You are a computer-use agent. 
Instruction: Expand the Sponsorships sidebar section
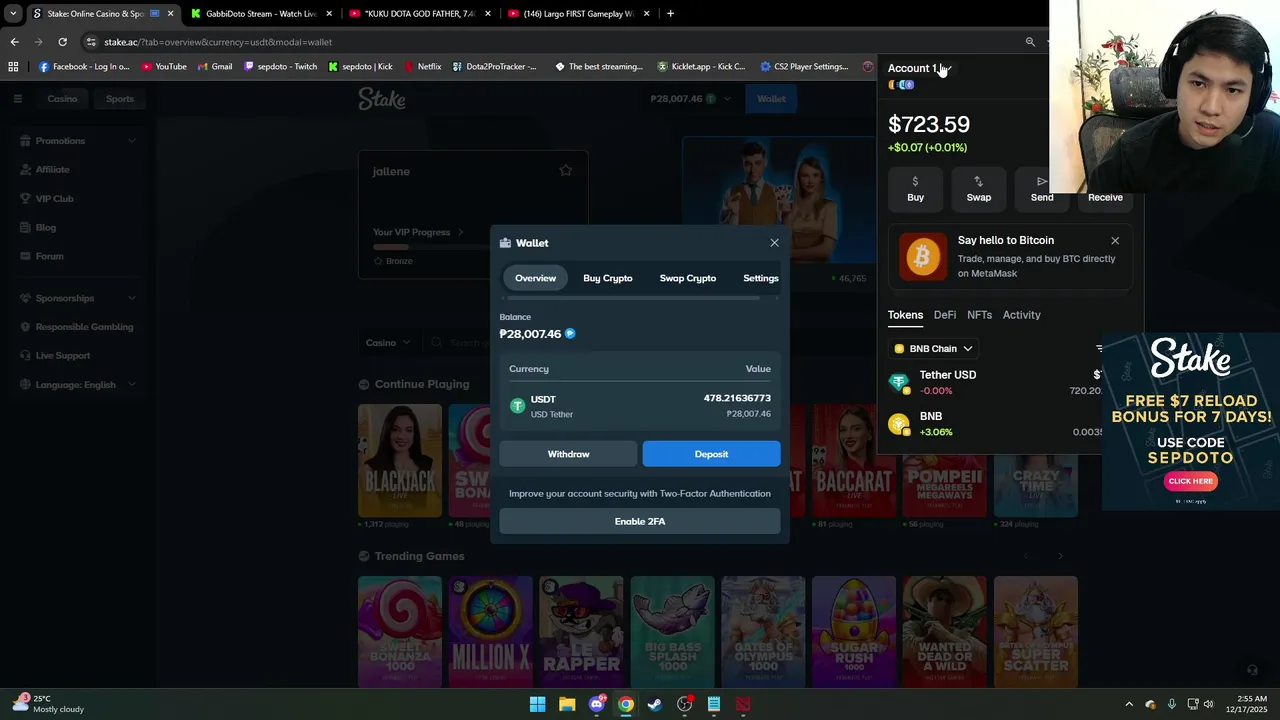(78, 298)
